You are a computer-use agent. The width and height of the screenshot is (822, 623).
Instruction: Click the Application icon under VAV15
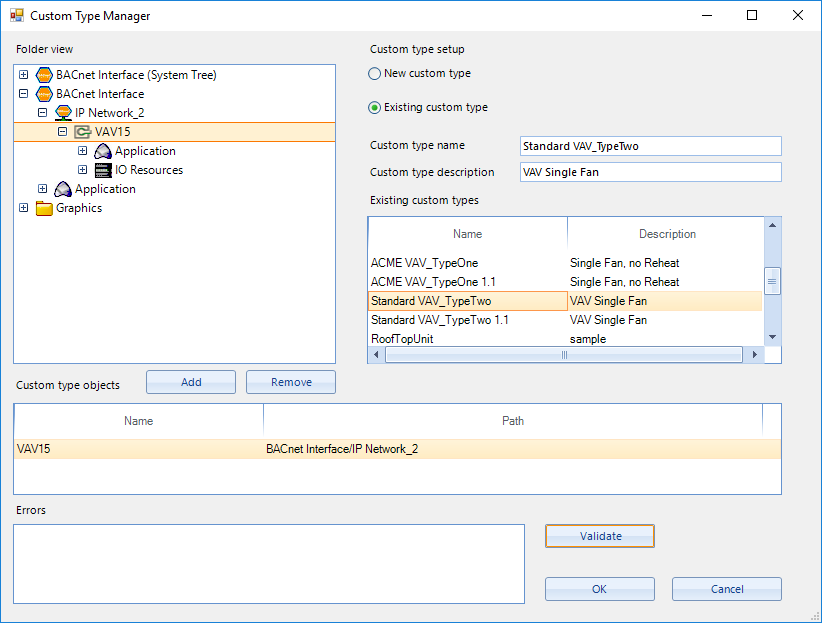(x=103, y=151)
